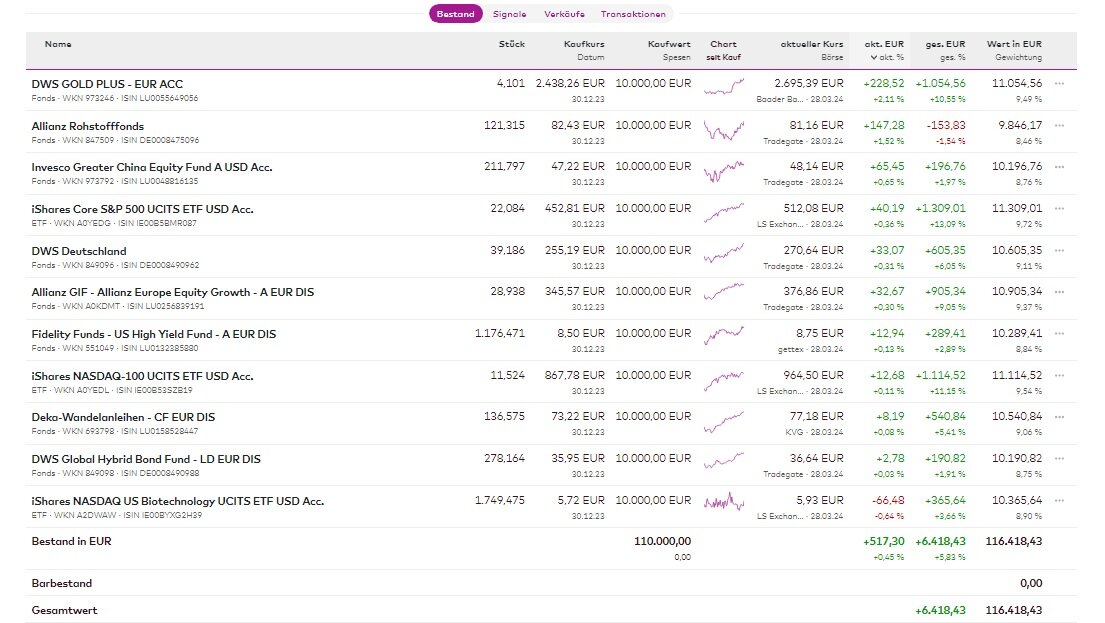The width and height of the screenshot is (1105, 623).
Task: Open options menu for Fidelity US High Yield
Action: pos(1059,334)
